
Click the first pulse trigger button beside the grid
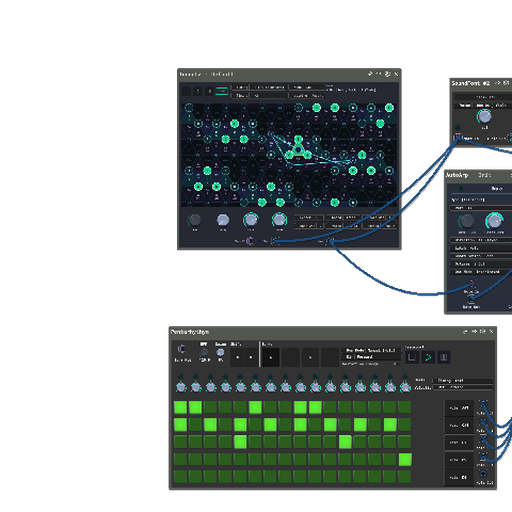[x=459, y=408]
